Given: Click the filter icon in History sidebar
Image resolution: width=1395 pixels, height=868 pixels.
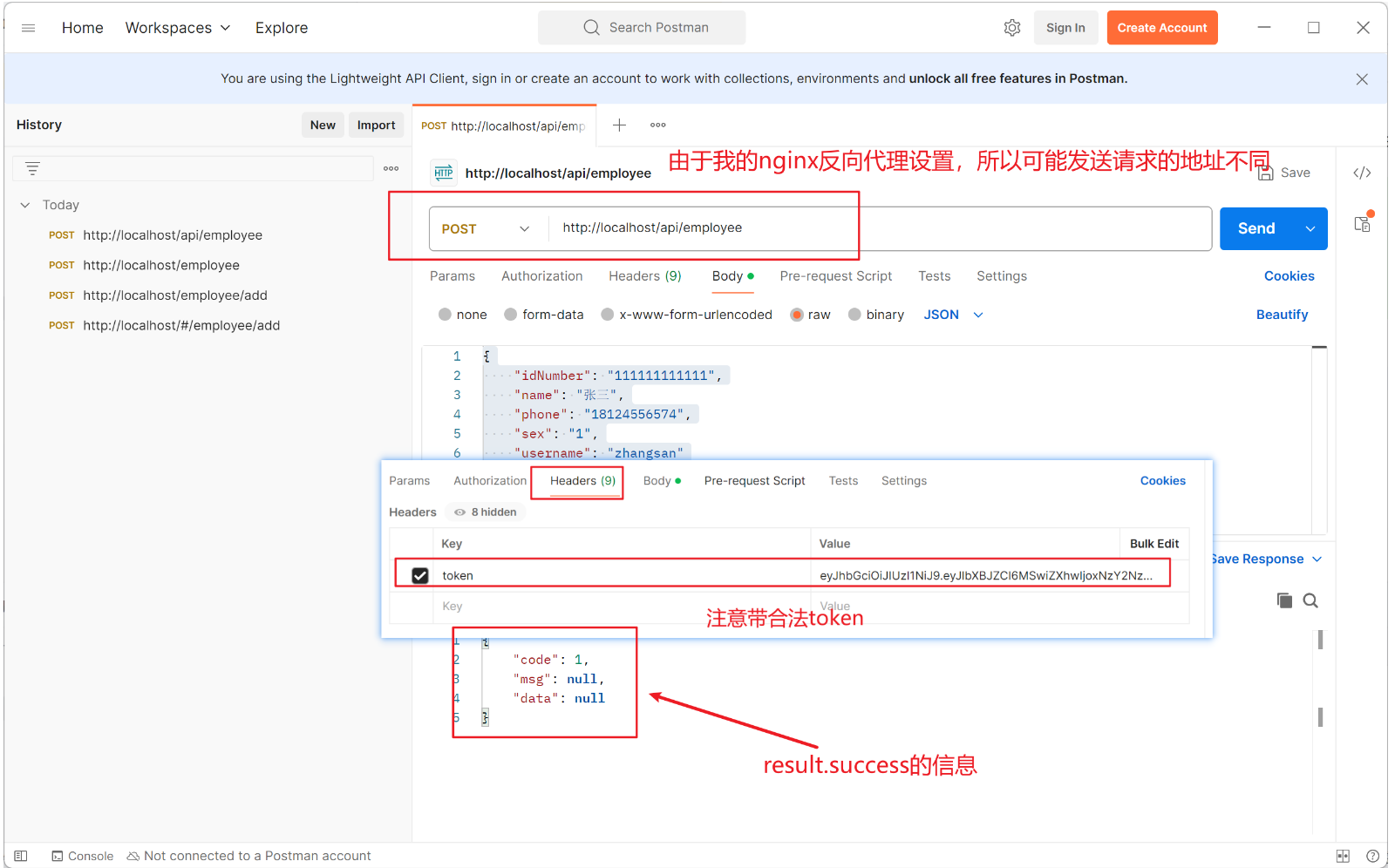Looking at the screenshot, I should point(32,168).
